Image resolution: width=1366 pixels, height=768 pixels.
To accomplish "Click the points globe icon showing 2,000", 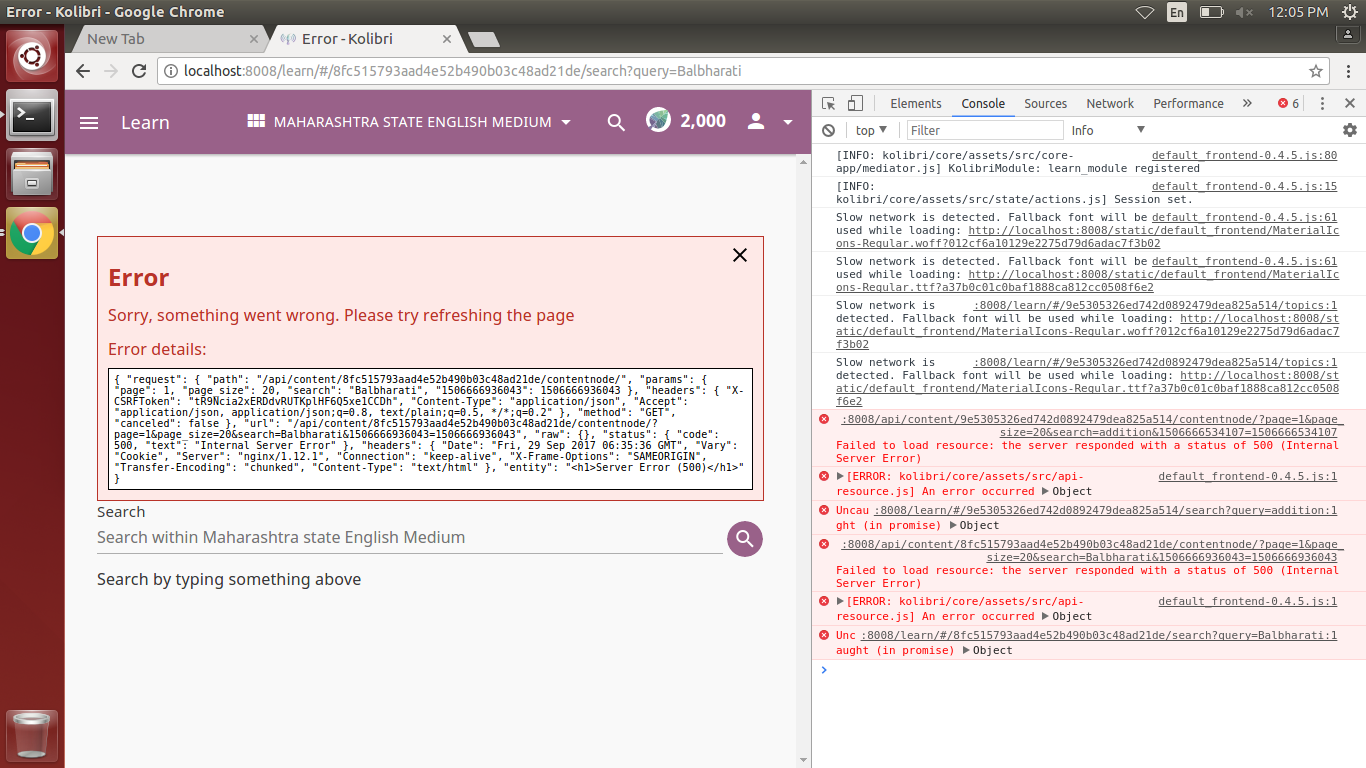I will click(658, 120).
